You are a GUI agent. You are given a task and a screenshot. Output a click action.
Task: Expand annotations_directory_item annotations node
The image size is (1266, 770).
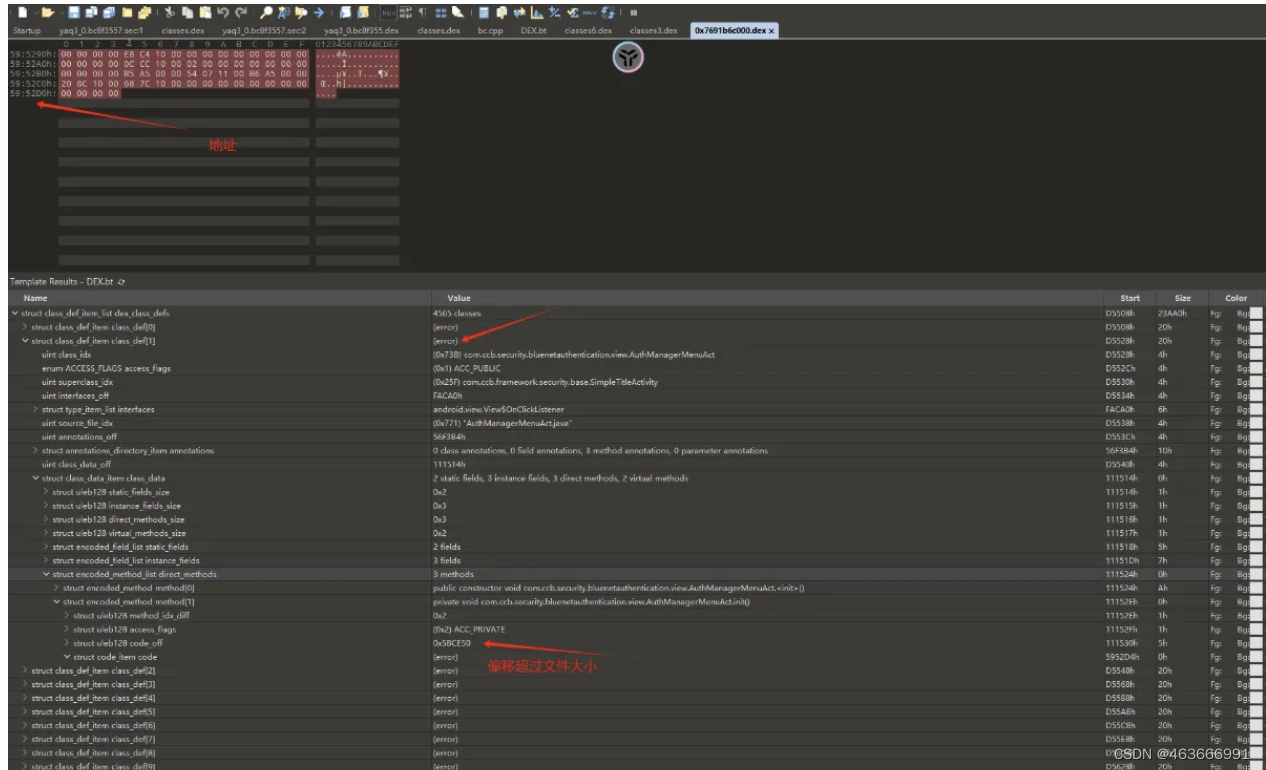coord(35,450)
